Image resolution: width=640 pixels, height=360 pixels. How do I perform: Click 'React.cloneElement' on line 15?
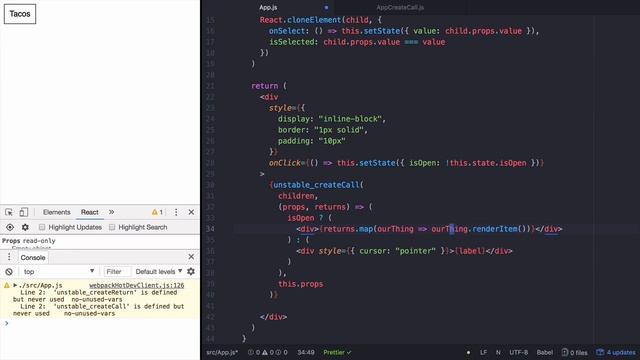pyautogui.click(x=300, y=20)
